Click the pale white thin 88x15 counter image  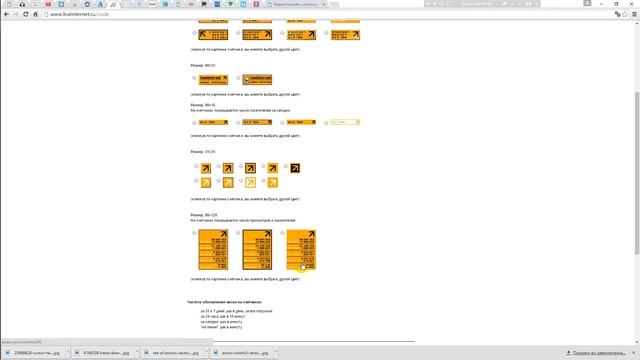point(345,122)
